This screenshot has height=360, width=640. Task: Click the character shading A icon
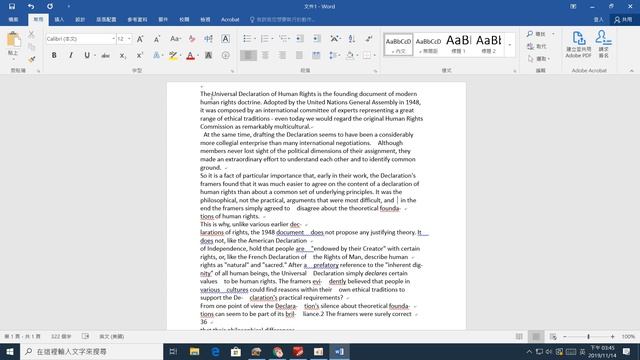[x=209, y=55]
